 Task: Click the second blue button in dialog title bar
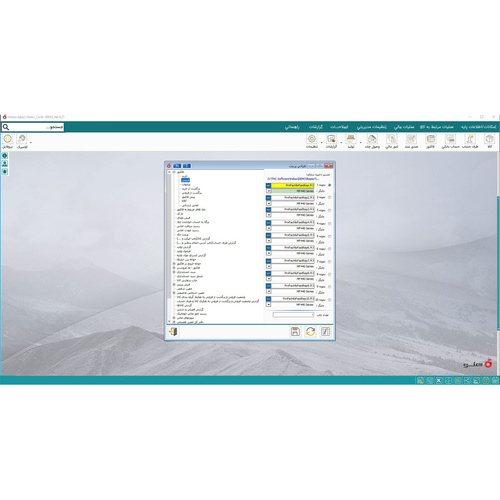187,166
